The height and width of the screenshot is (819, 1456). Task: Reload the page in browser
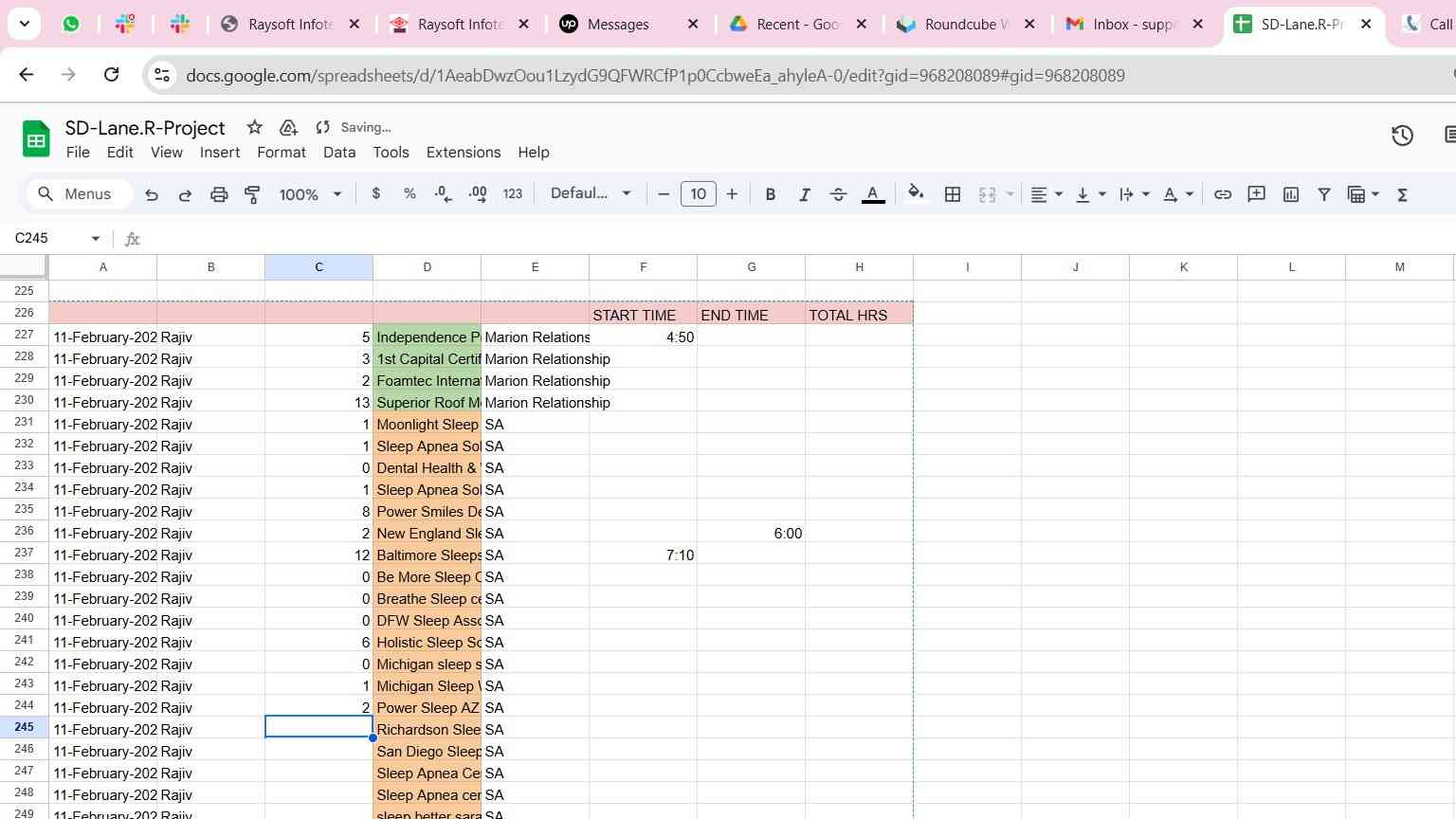click(111, 74)
